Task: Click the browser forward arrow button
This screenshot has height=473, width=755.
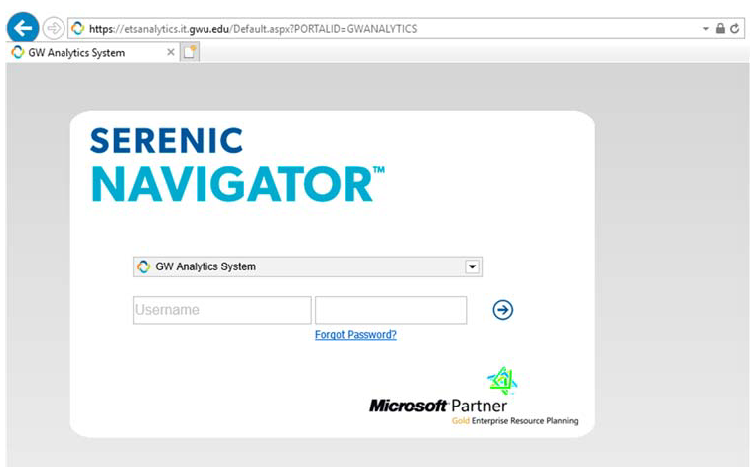Action: click(x=53, y=28)
